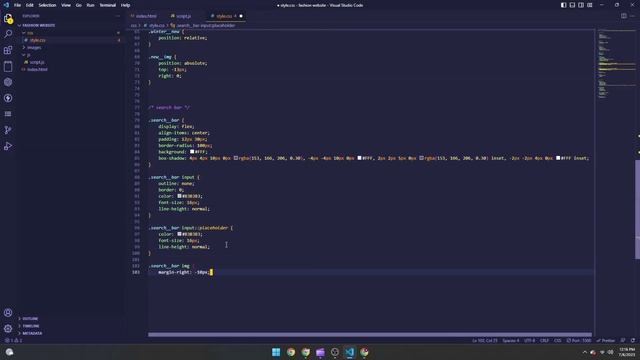Click the lightning bolt icon in the activity bar
This screenshot has width=640, height=360.
pos(8,98)
